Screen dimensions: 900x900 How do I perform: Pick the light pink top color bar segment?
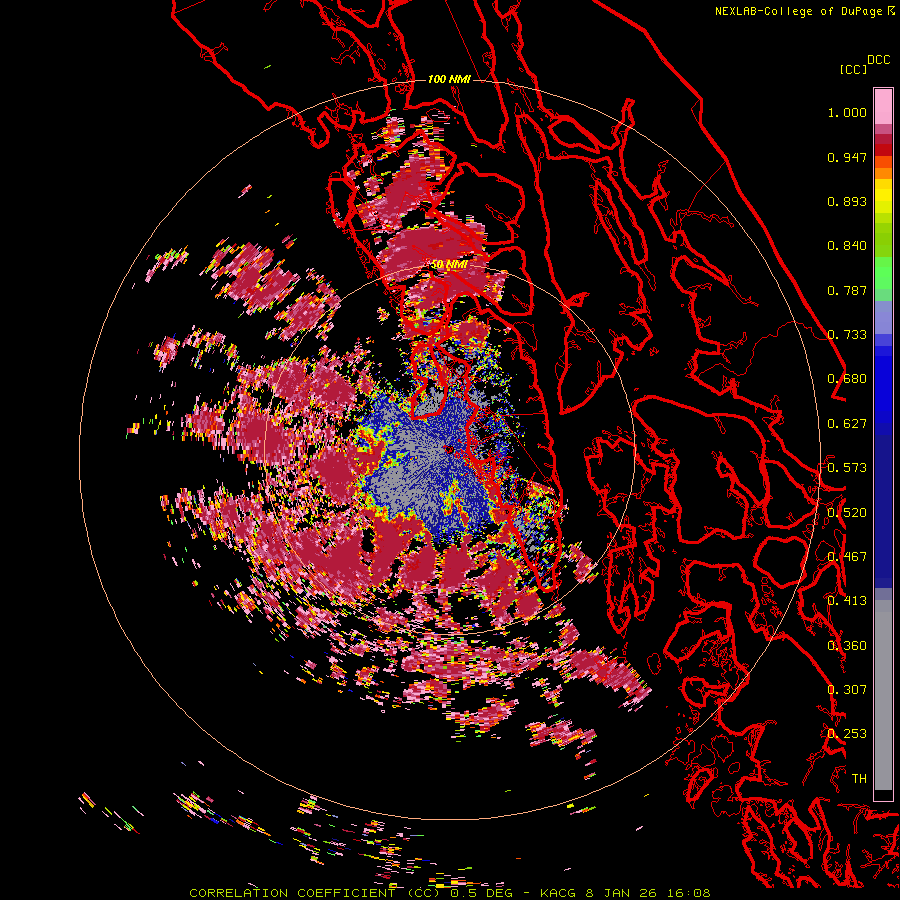(883, 107)
